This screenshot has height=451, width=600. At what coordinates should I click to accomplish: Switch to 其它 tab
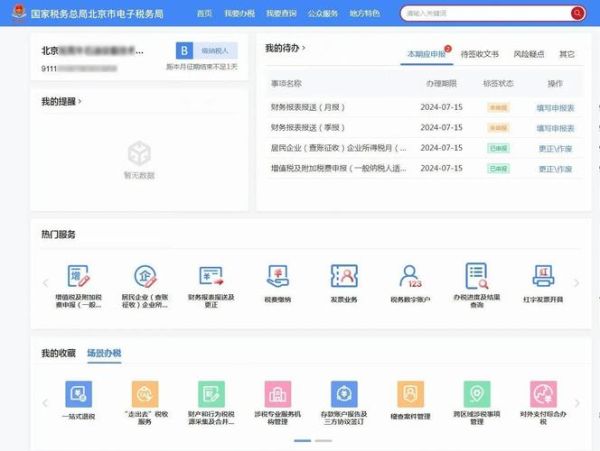pyautogui.click(x=567, y=54)
